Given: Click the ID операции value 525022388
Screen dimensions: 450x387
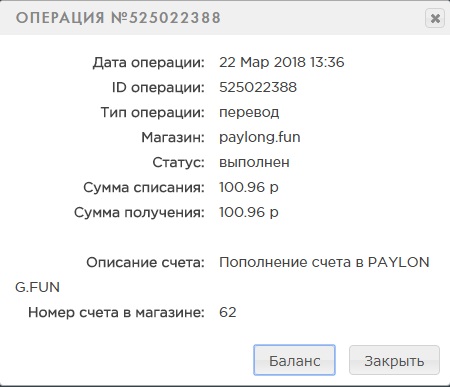Looking at the screenshot, I should point(258,87).
